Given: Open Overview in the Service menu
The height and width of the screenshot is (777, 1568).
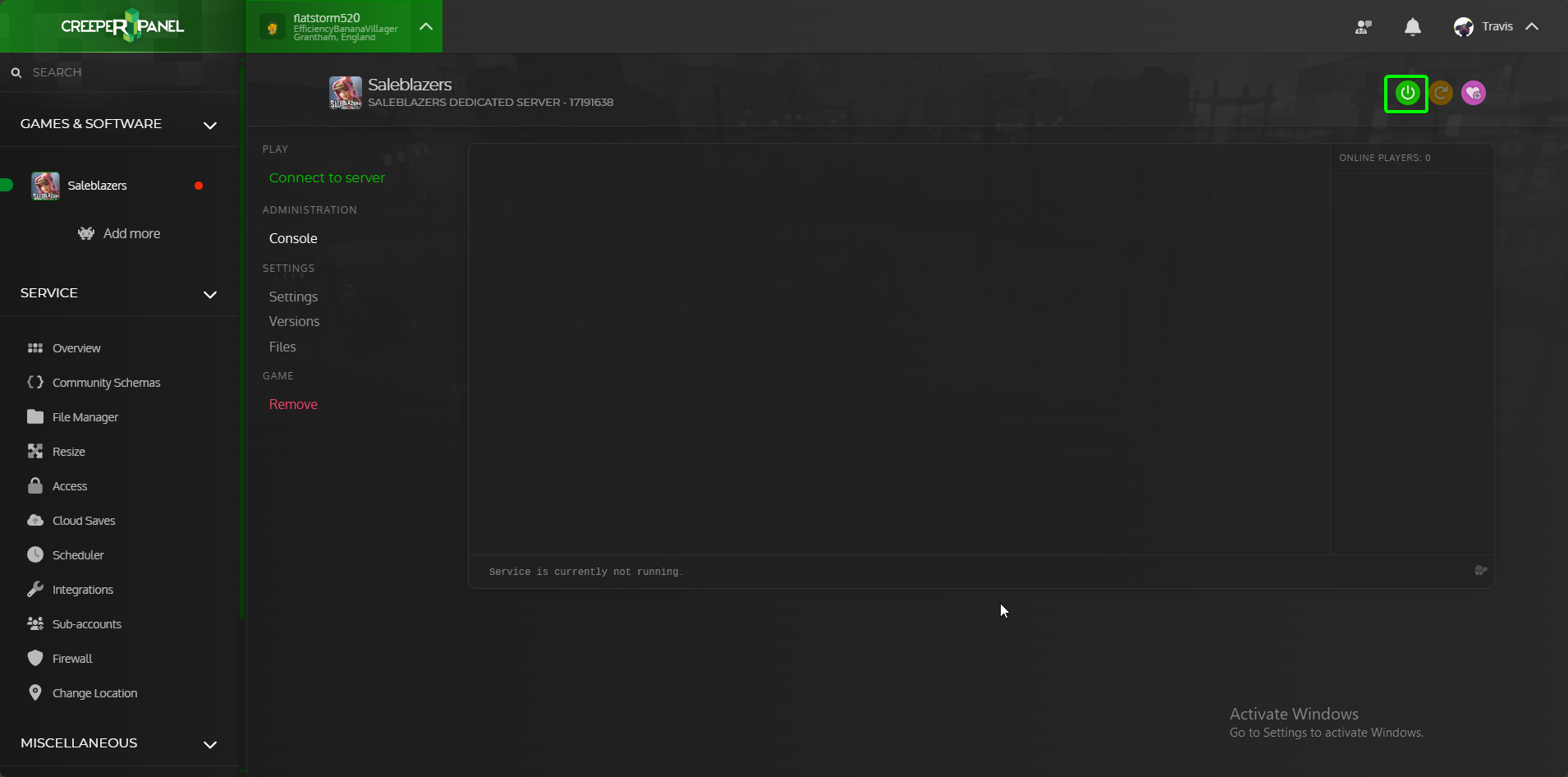Looking at the screenshot, I should coord(76,348).
